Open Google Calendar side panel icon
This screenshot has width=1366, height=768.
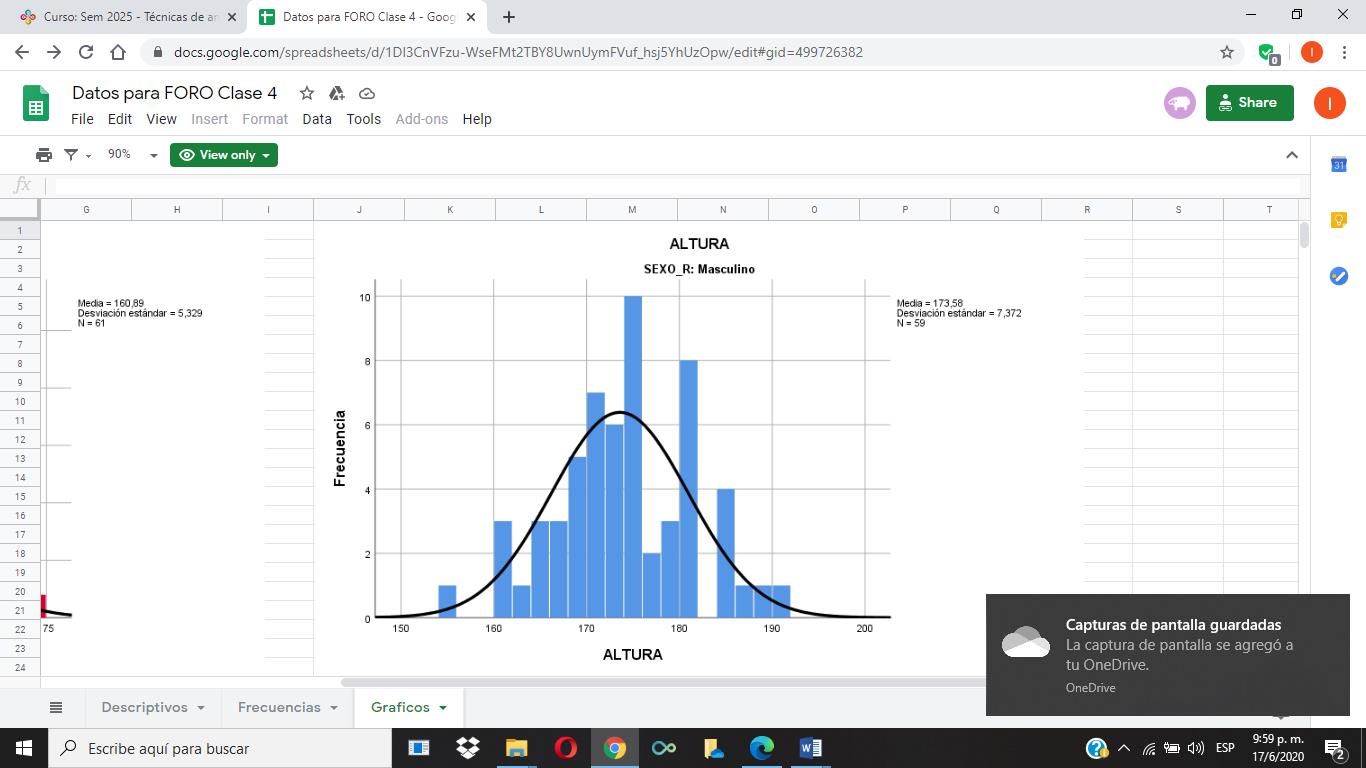(x=1338, y=165)
